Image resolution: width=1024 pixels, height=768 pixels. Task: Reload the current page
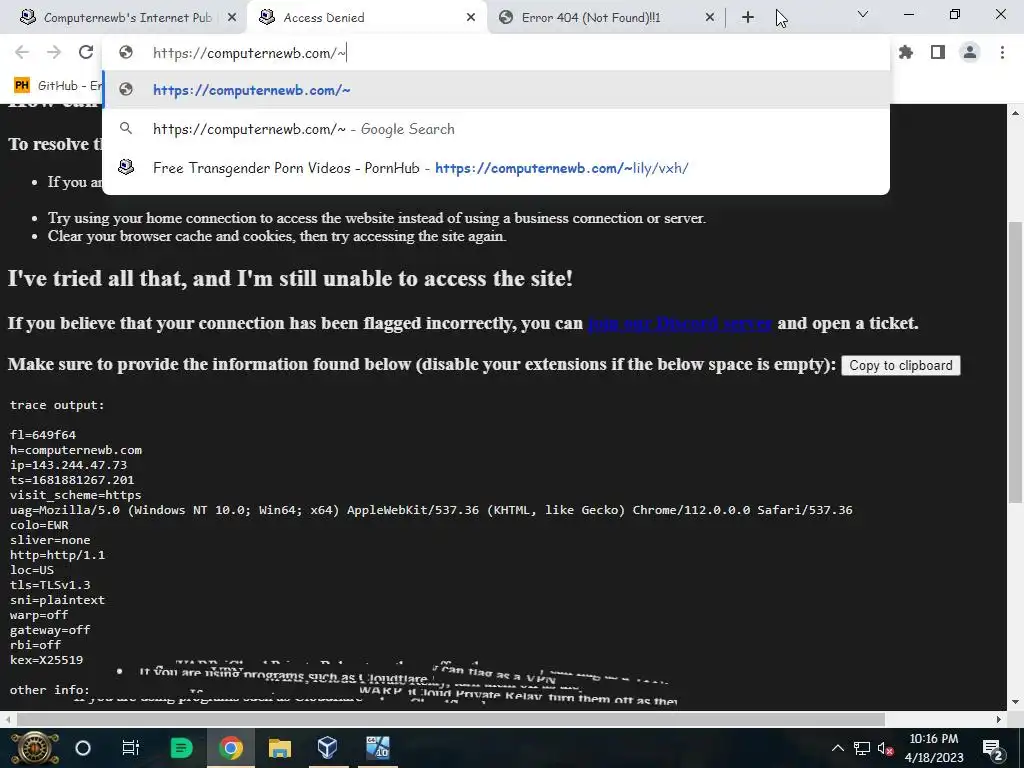(x=86, y=52)
